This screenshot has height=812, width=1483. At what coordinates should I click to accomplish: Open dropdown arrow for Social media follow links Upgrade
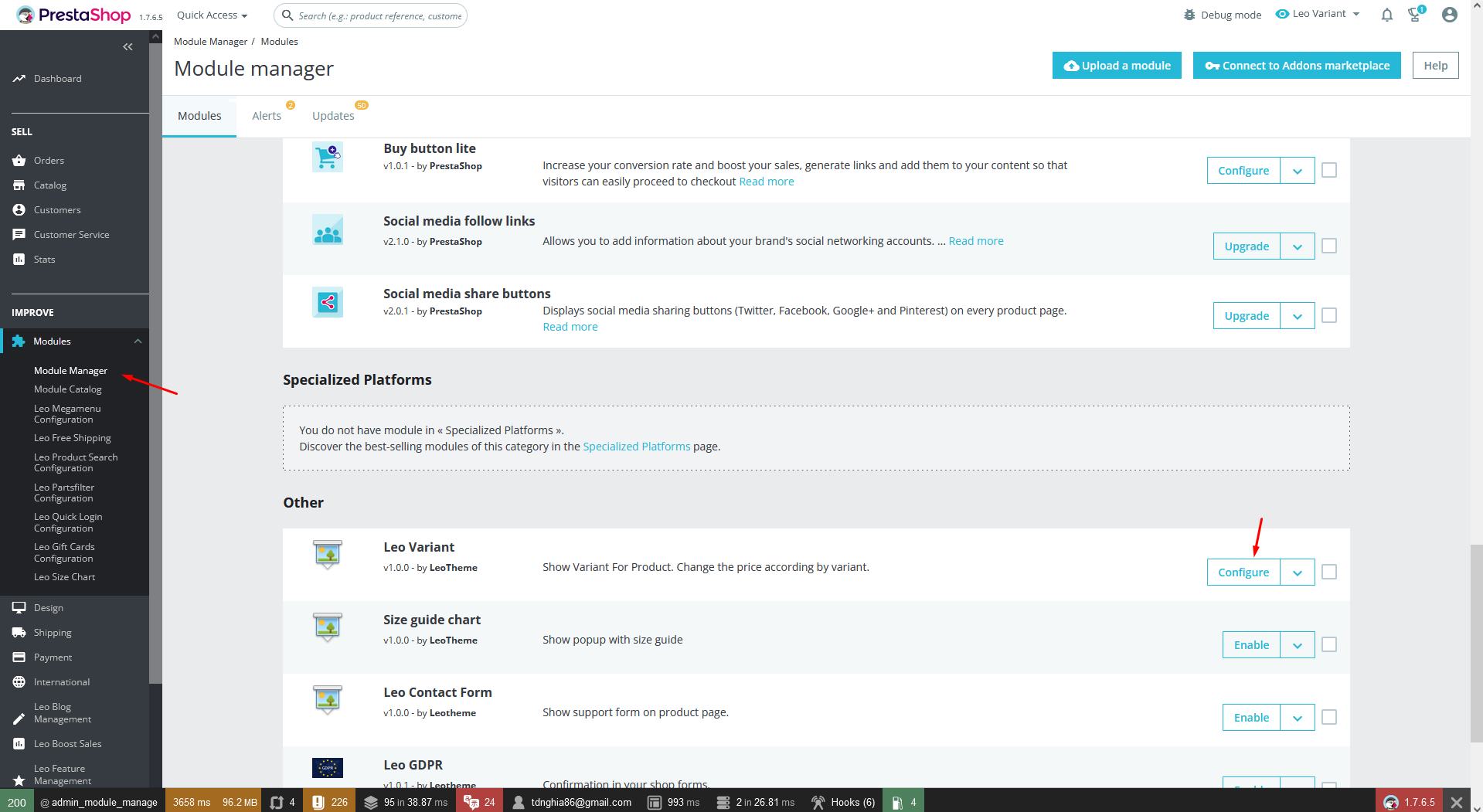coord(1298,246)
